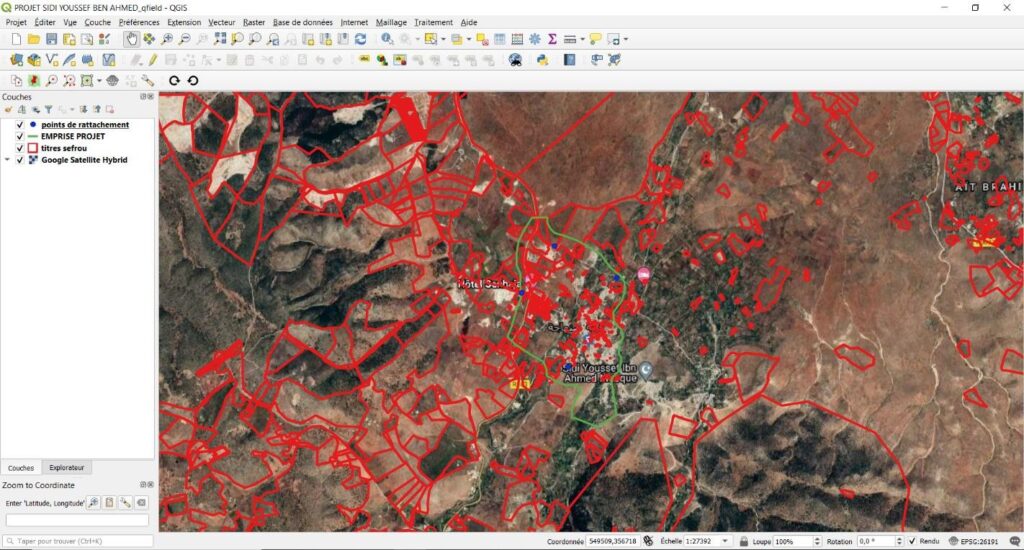Open the Processing Toolbox gear icon
Screen dimensions: 1024x550
coord(534,39)
